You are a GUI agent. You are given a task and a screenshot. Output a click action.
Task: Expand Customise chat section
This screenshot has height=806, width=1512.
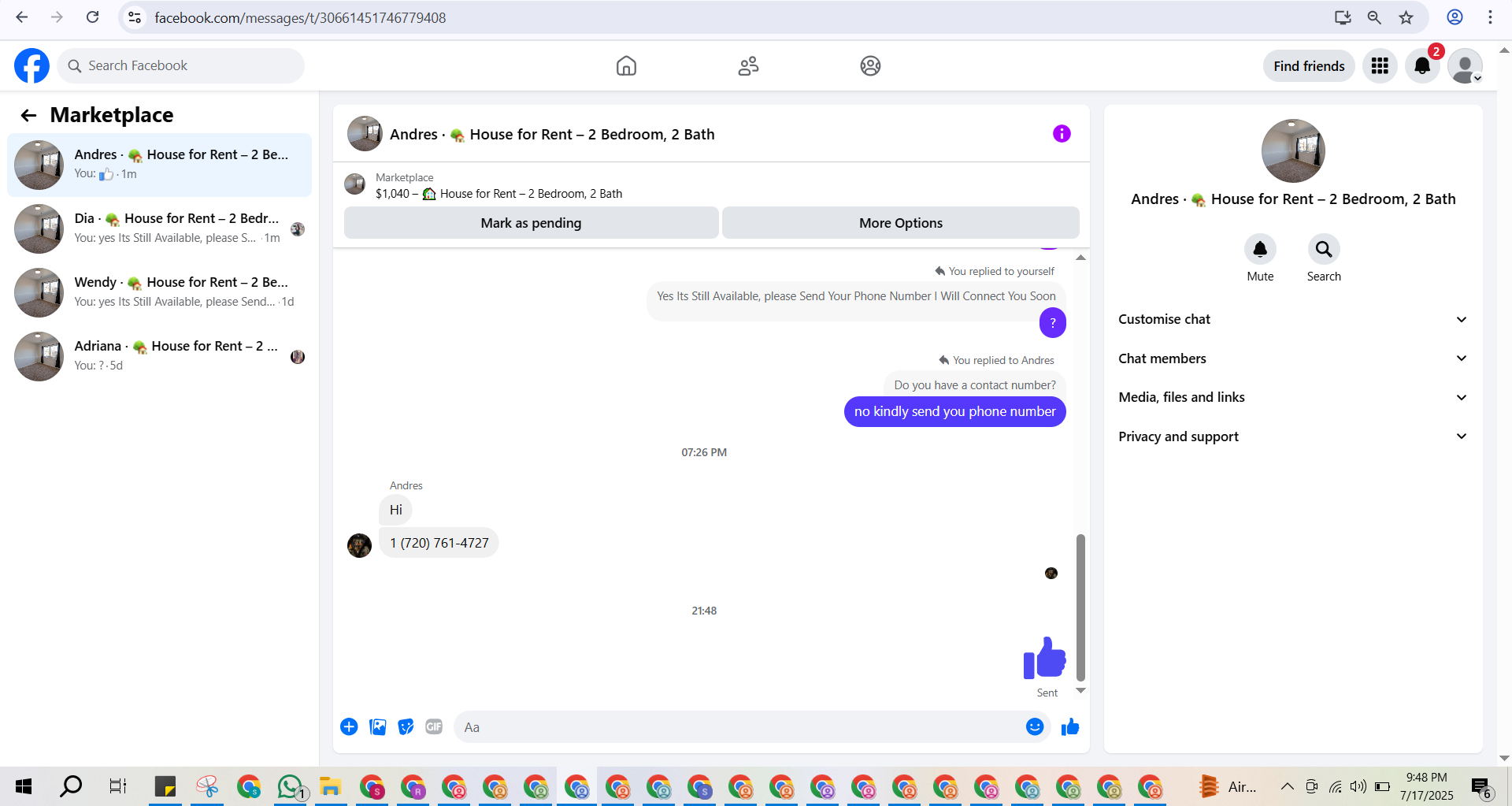tap(1293, 319)
